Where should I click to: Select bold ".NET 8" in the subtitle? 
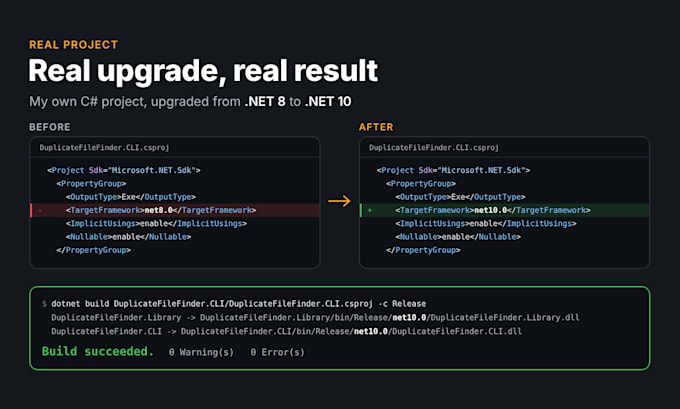(x=265, y=101)
